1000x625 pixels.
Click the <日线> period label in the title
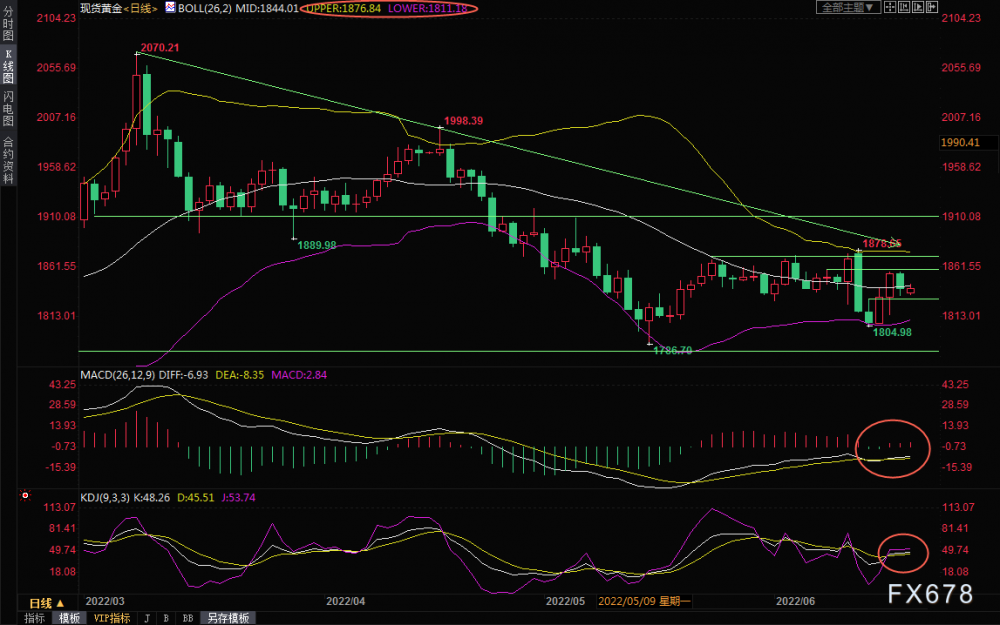tap(140, 8)
